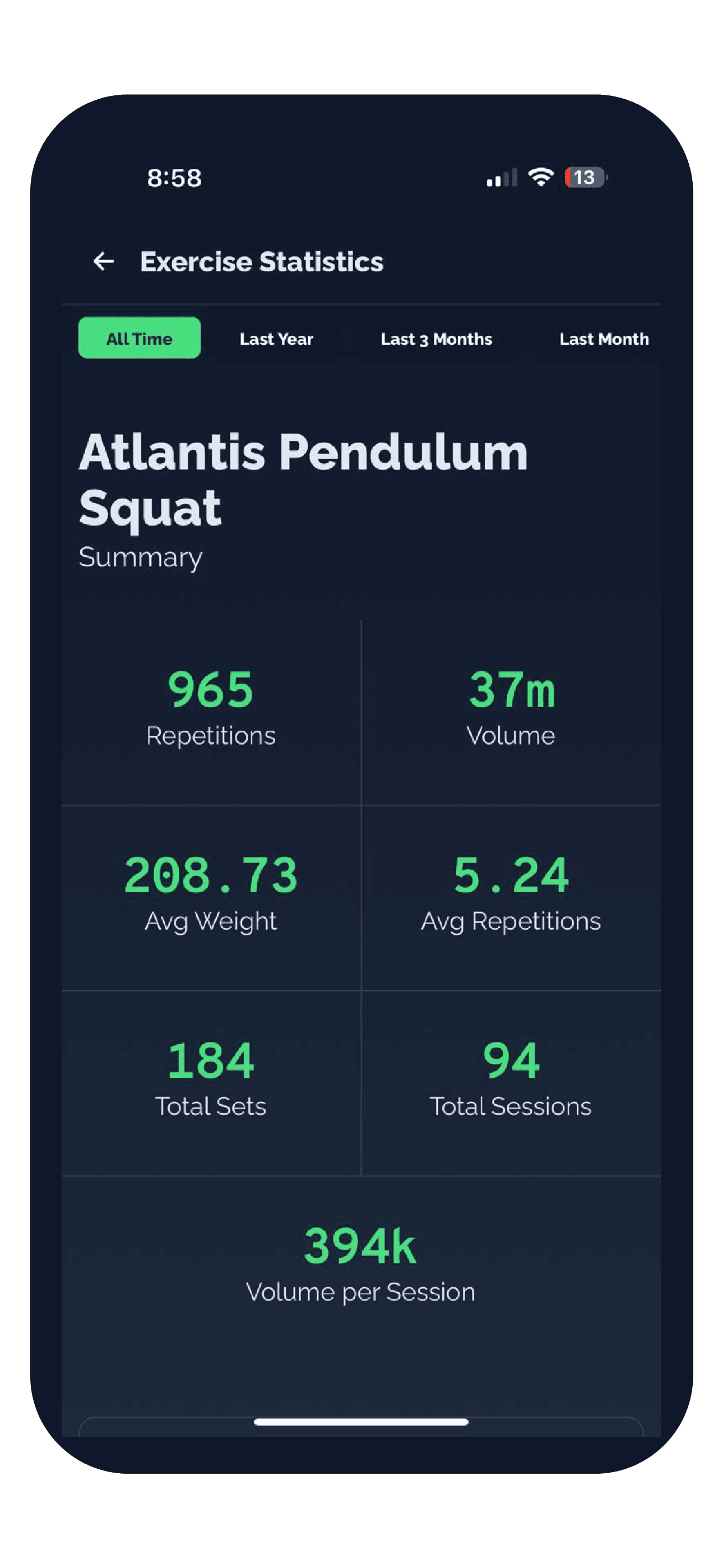
Task: Tap the home indicator bar
Action: [361, 1422]
